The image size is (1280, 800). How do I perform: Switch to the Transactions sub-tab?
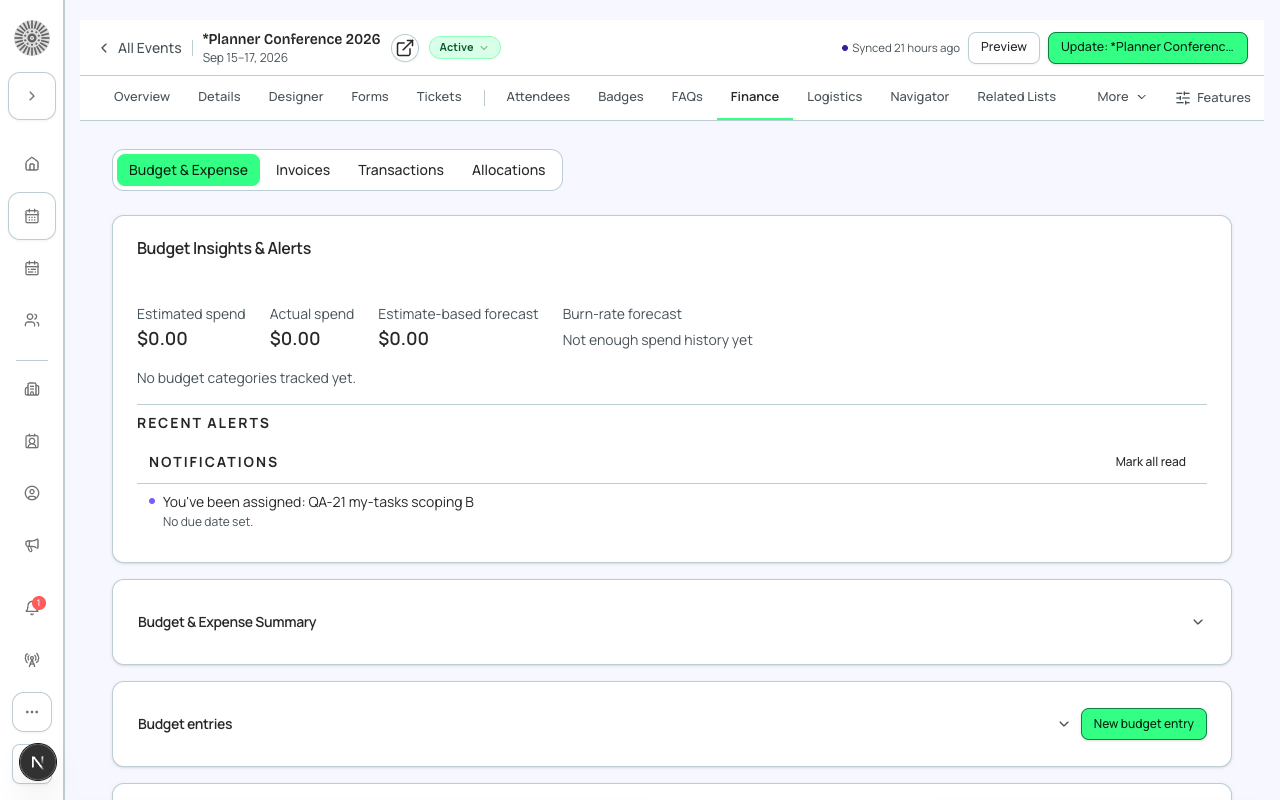tap(401, 170)
